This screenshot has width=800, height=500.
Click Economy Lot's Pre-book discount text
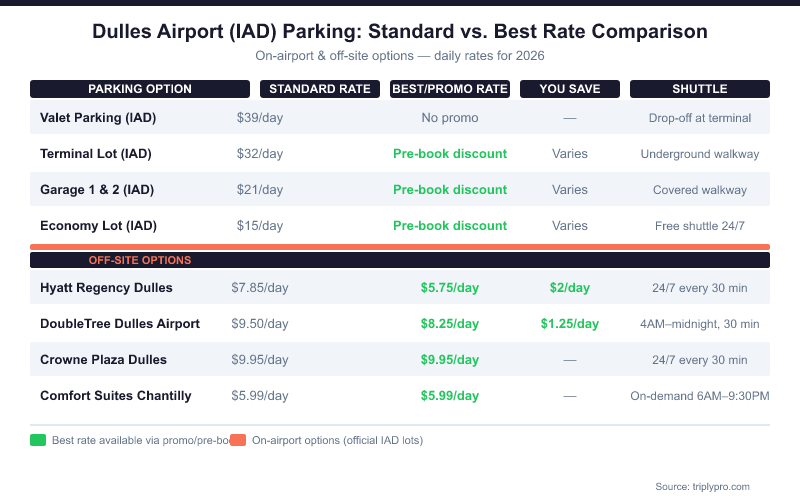[450, 226]
